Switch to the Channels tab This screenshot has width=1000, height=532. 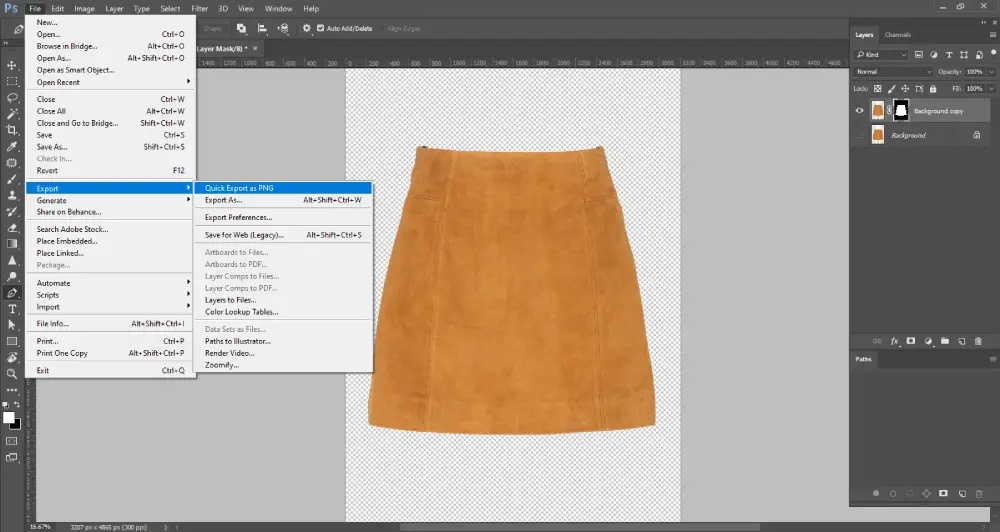click(897, 34)
